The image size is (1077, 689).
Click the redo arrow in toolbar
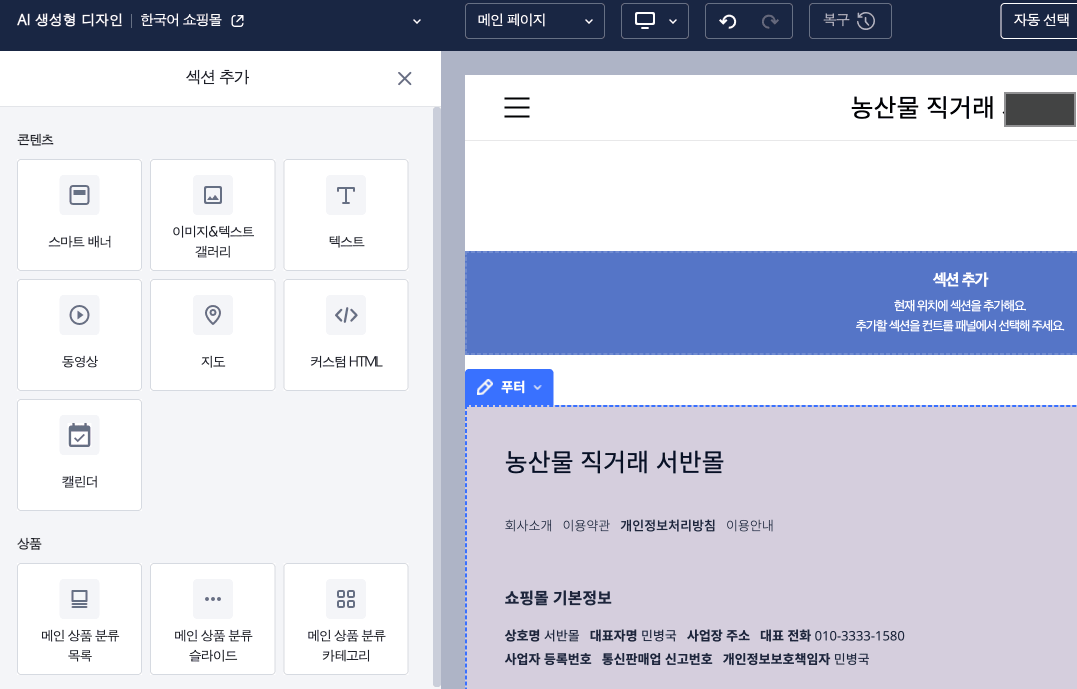click(x=769, y=21)
